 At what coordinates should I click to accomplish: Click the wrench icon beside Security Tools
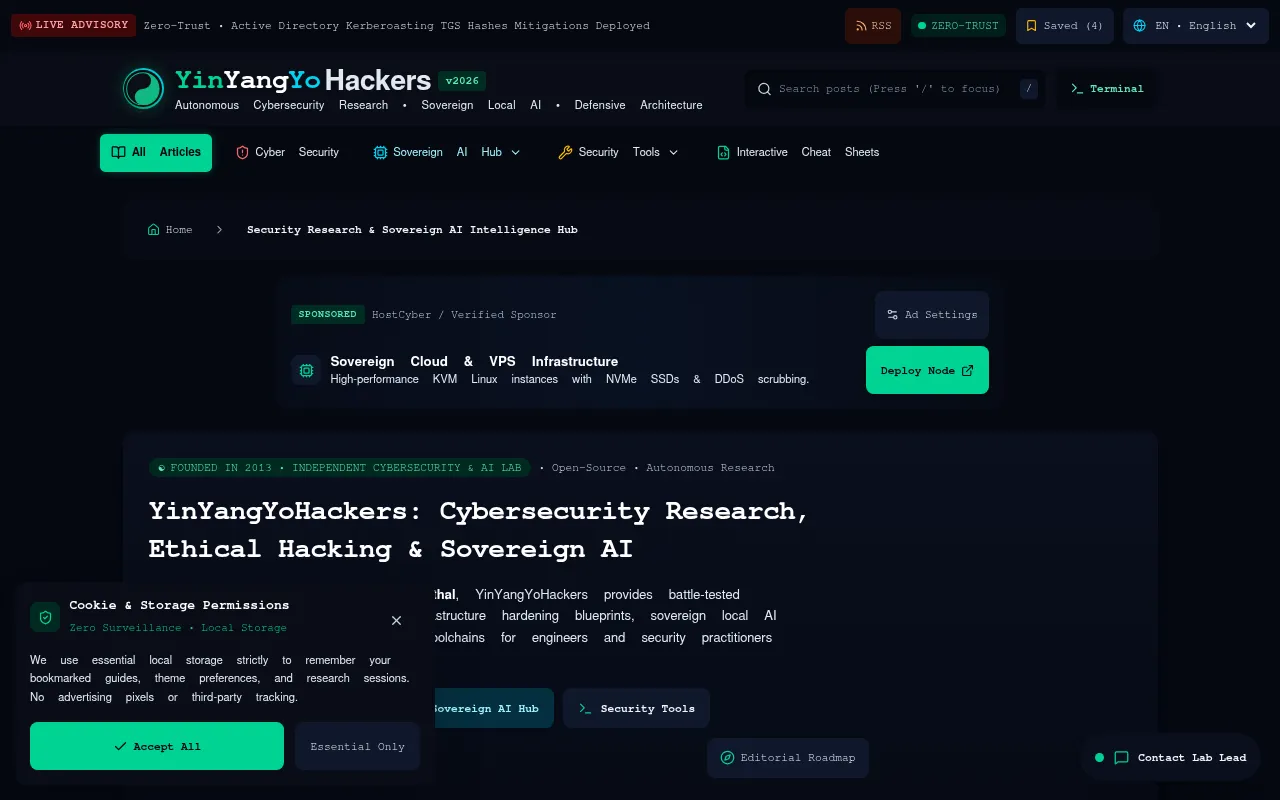[x=565, y=153]
